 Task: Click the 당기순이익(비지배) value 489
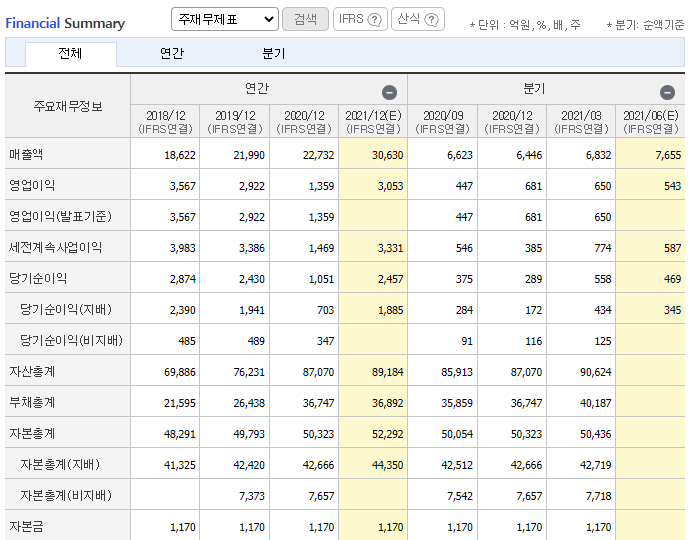pos(256,341)
